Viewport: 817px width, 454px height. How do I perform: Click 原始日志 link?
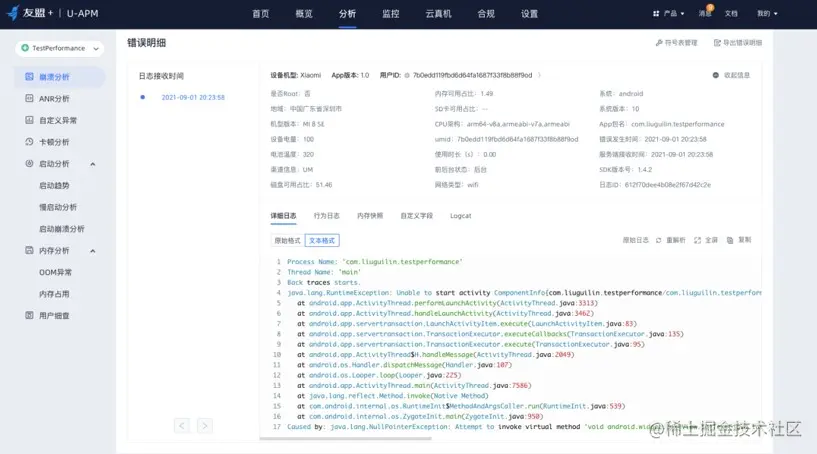pyautogui.click(x=636, y=240)
